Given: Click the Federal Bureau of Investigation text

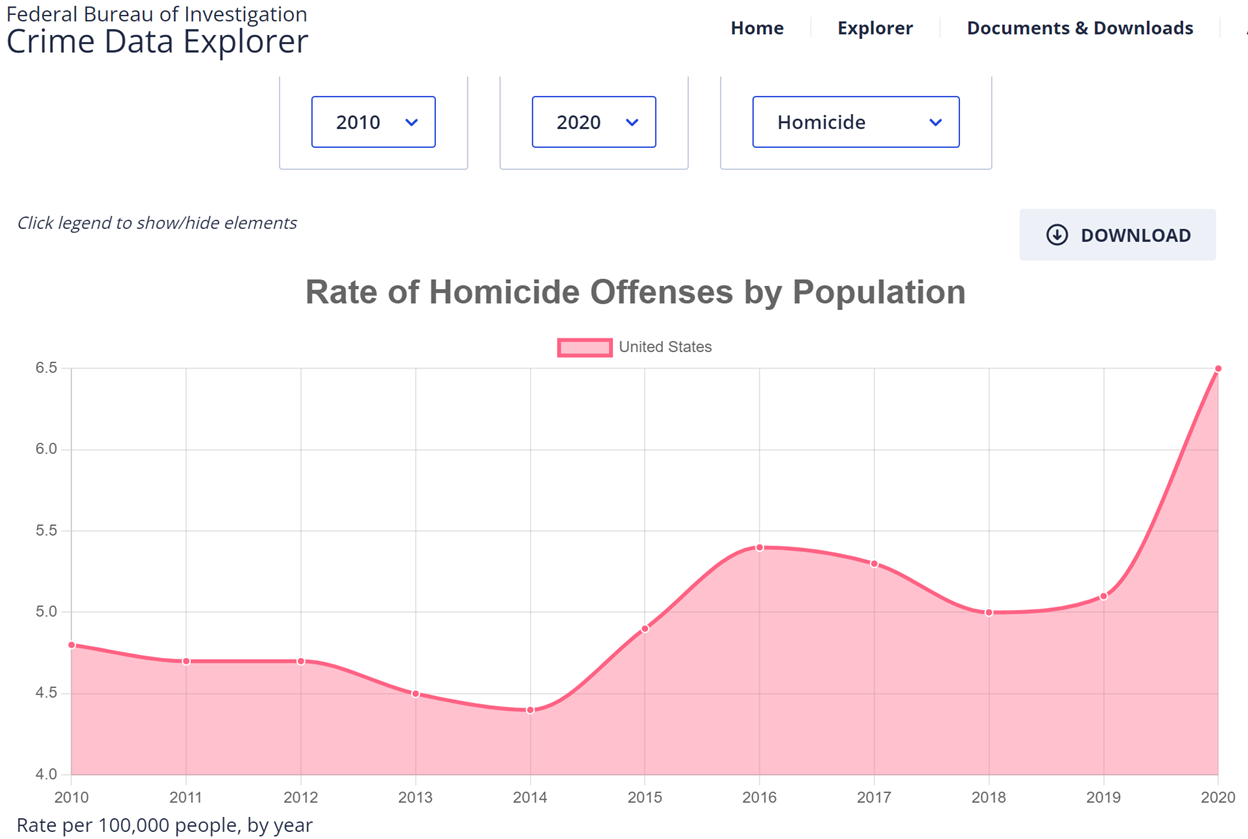Looking at the screenshot, I should click(157, 14).
